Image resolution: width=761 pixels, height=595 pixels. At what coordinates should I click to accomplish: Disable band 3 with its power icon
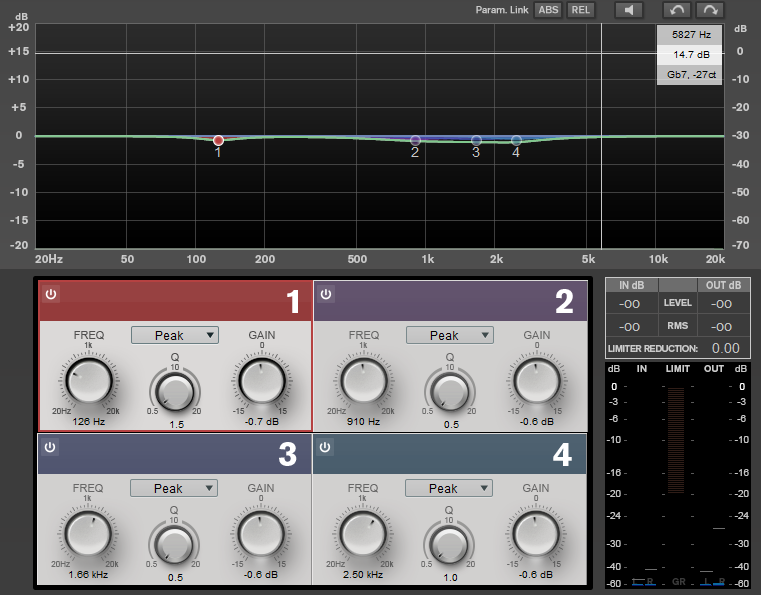(50, 447)
